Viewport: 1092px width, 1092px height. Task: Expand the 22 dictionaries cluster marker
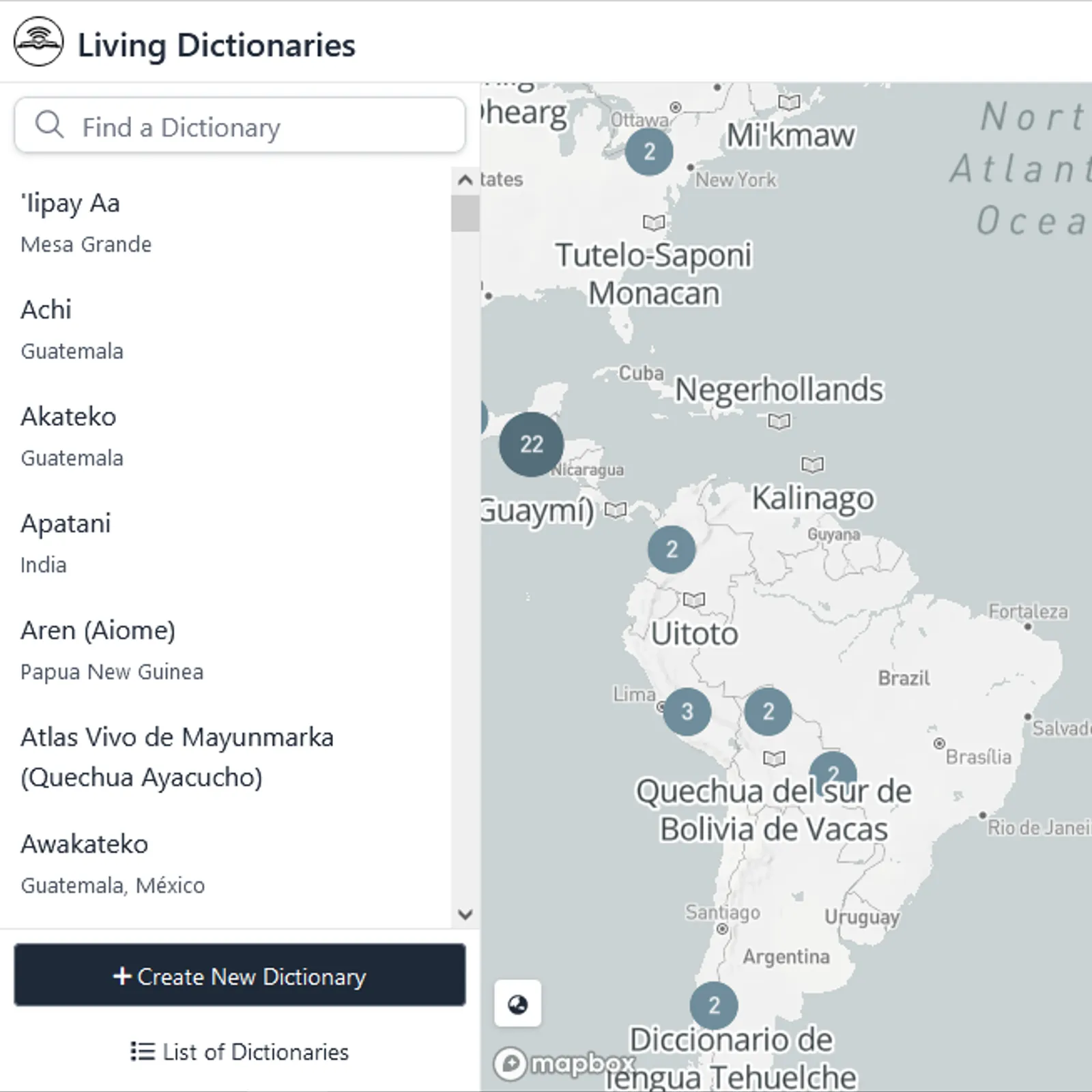coord(532,444)
